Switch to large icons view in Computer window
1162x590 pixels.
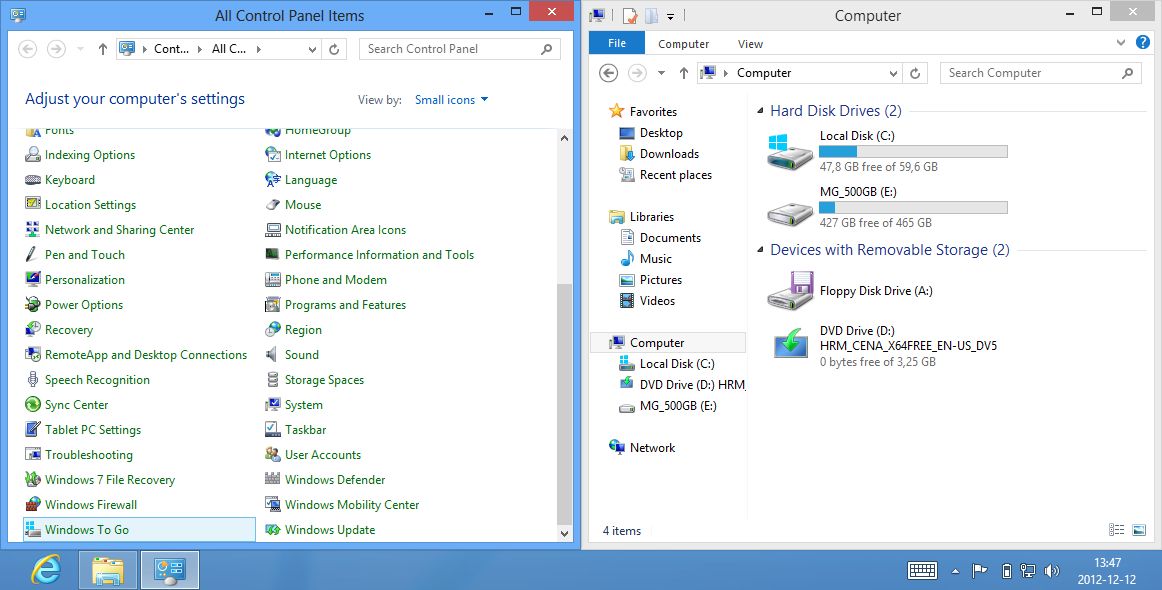click(1139, 529)
